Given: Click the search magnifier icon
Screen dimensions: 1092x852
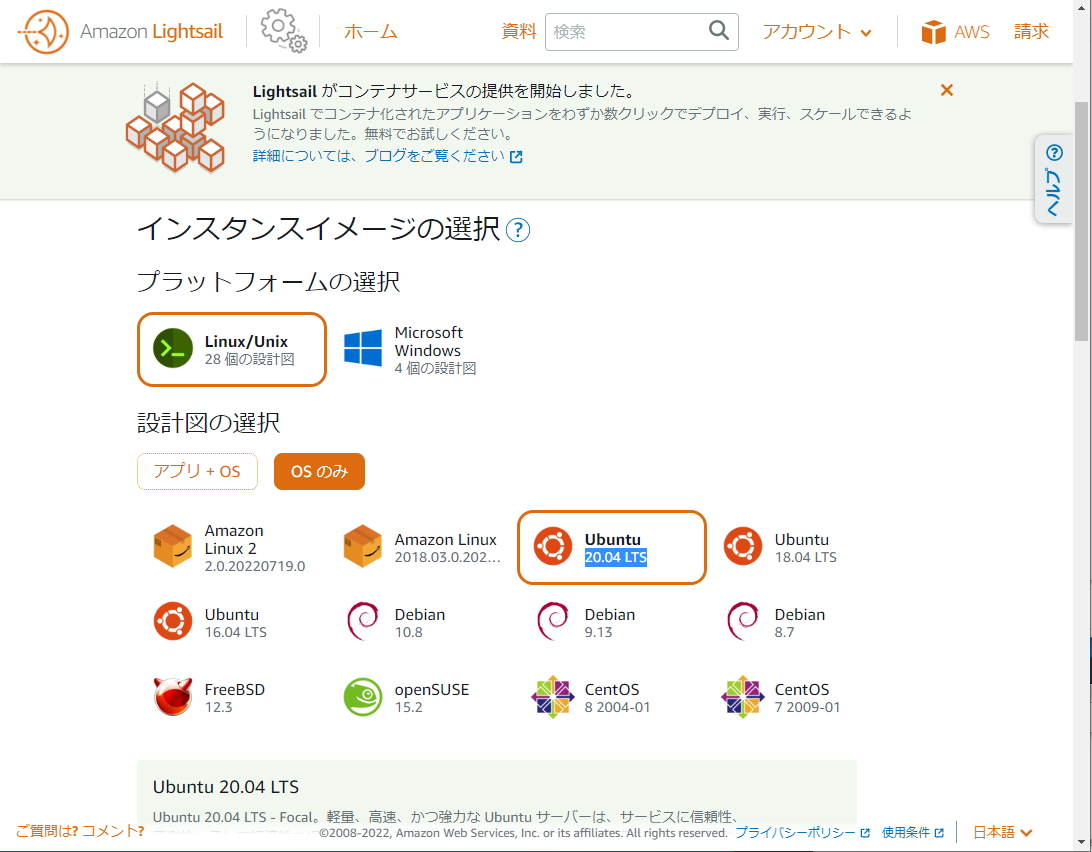Looking at the screenshot, I should click(x=719, y=31).
